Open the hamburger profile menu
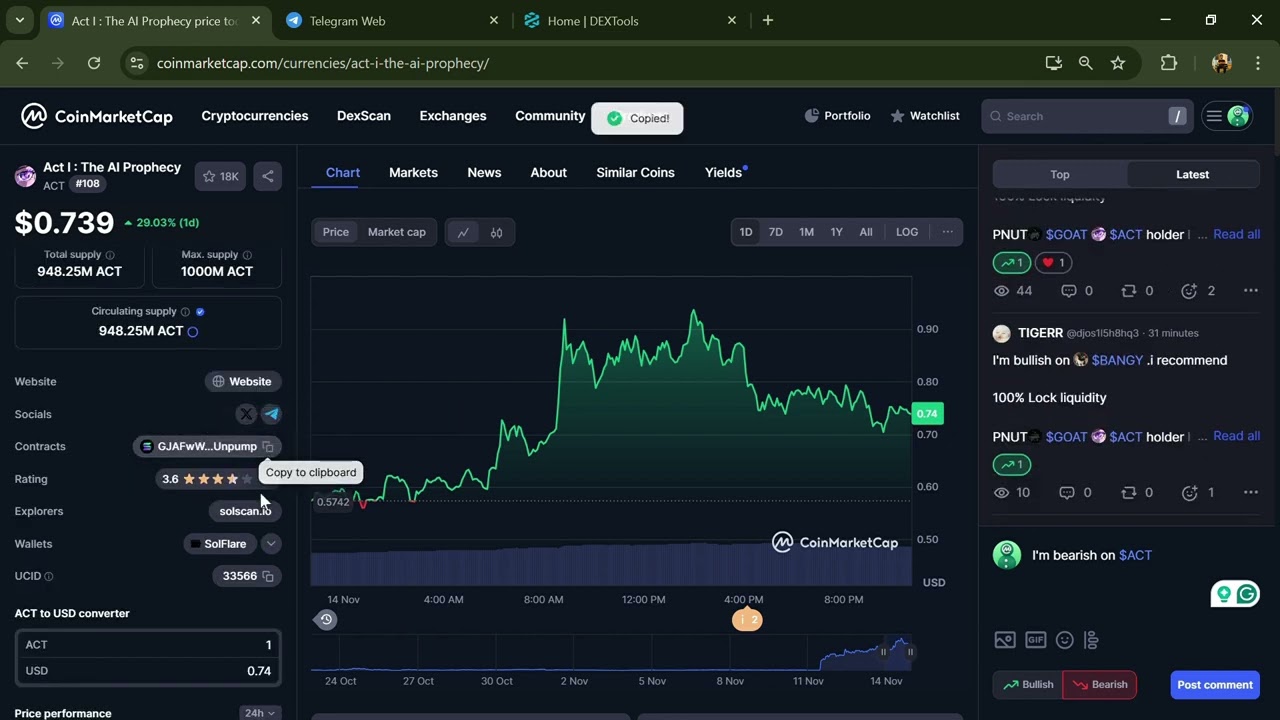 click(1227, 116)
